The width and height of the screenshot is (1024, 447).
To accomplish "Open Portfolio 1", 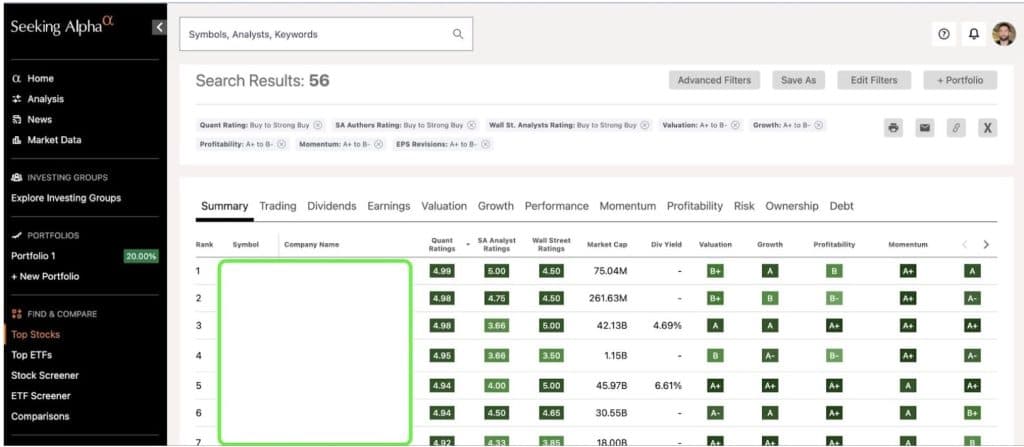I will click(33, 256).
